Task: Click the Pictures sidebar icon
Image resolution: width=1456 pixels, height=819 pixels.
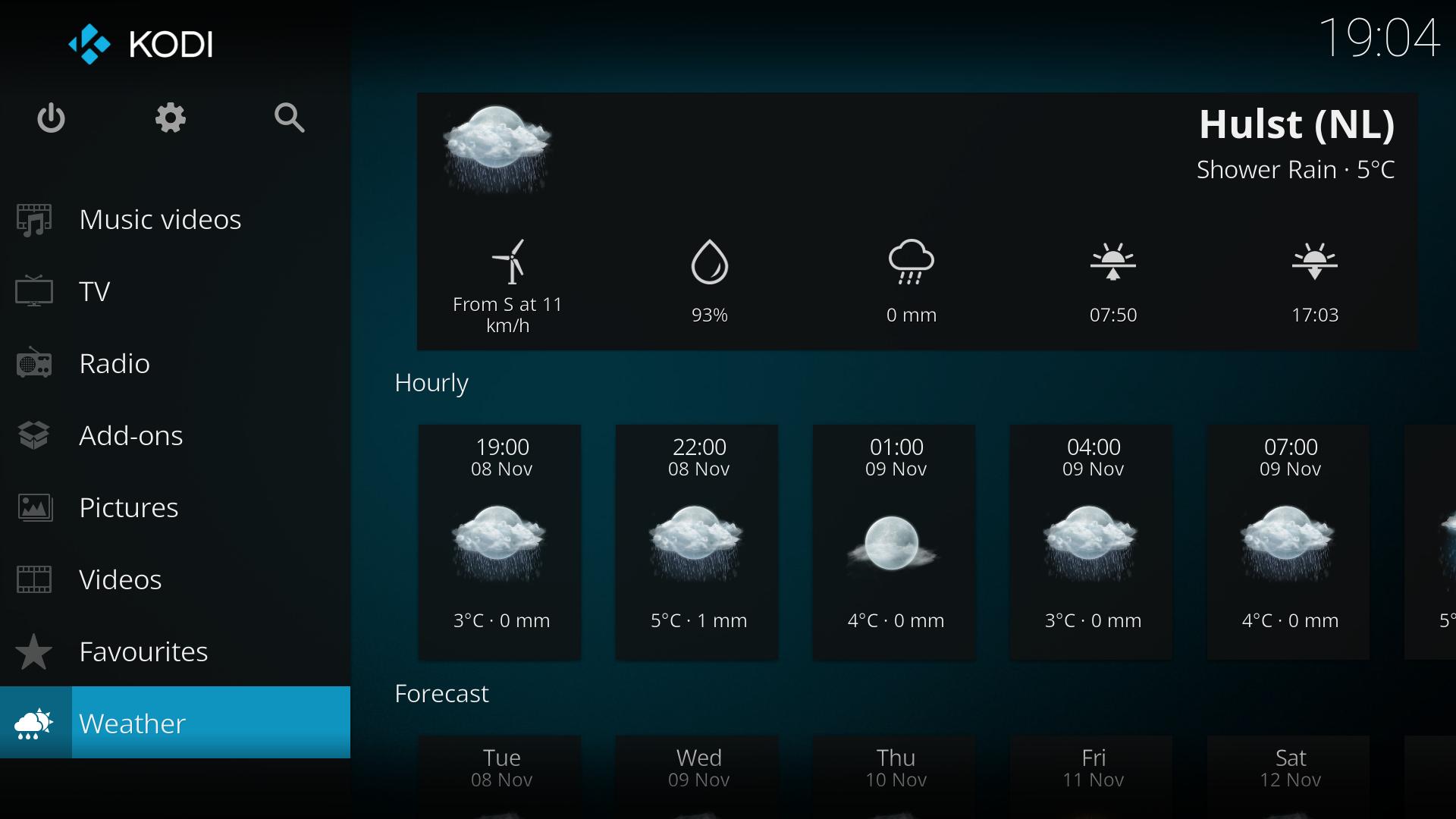Action: tap(35, 508)
